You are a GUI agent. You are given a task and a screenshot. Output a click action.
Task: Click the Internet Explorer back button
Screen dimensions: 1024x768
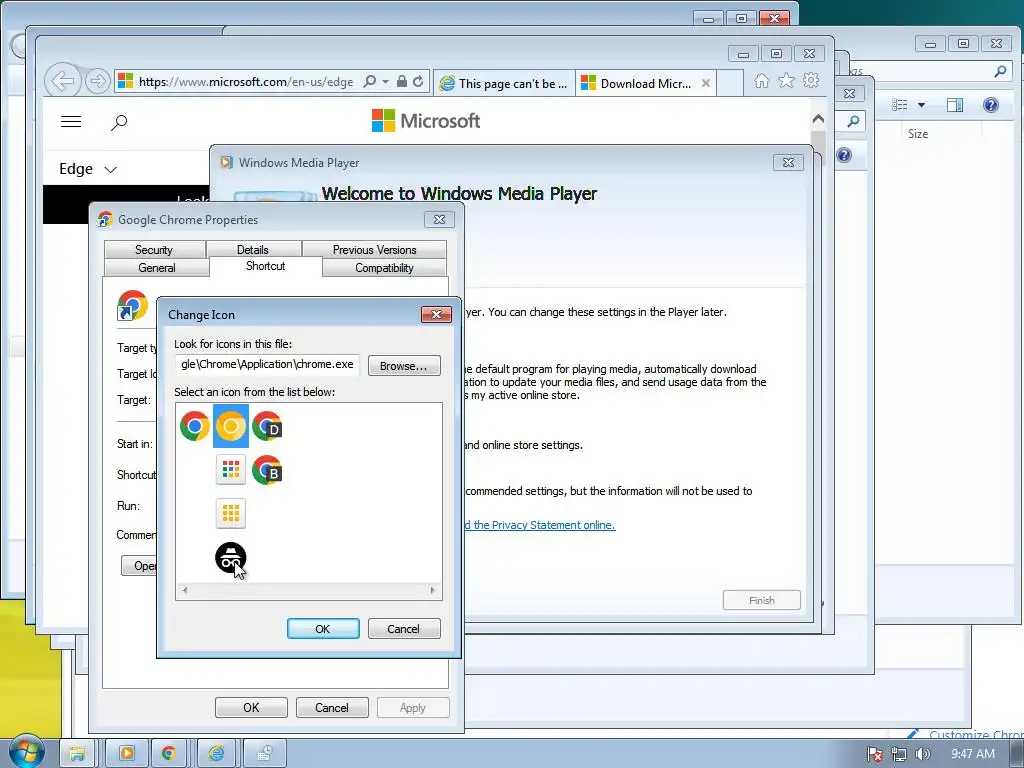coord(62,82)
